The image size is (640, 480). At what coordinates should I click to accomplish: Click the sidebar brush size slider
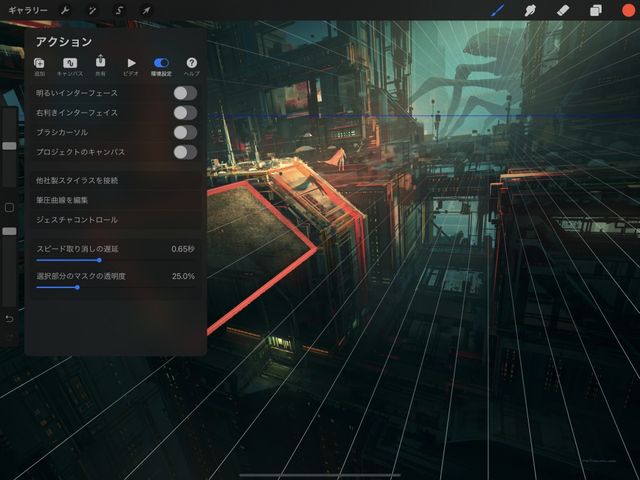pyautogui.click(x=9, y=146)
